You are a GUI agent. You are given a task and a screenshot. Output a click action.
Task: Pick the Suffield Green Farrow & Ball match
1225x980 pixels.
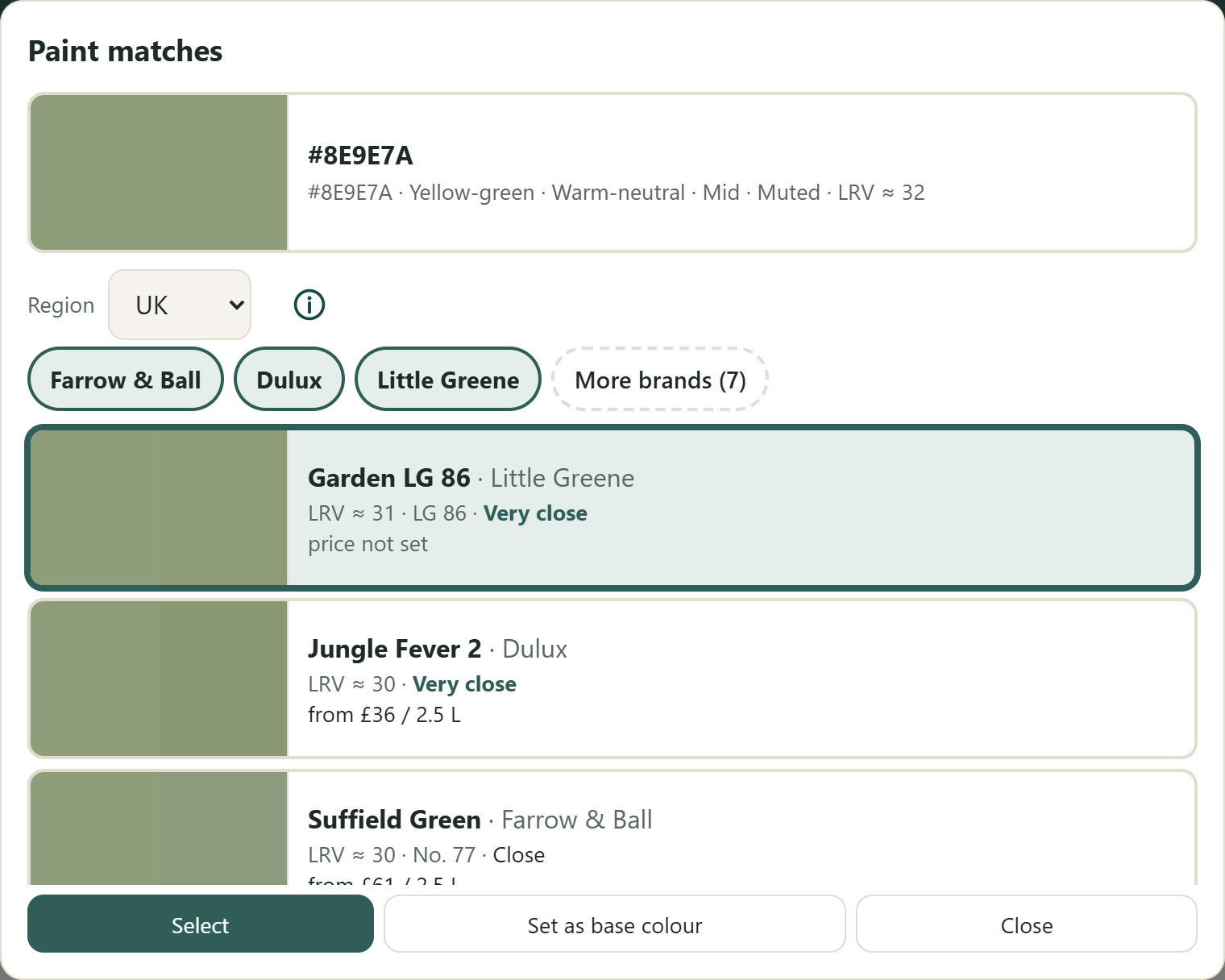click(x=612, y=828)
